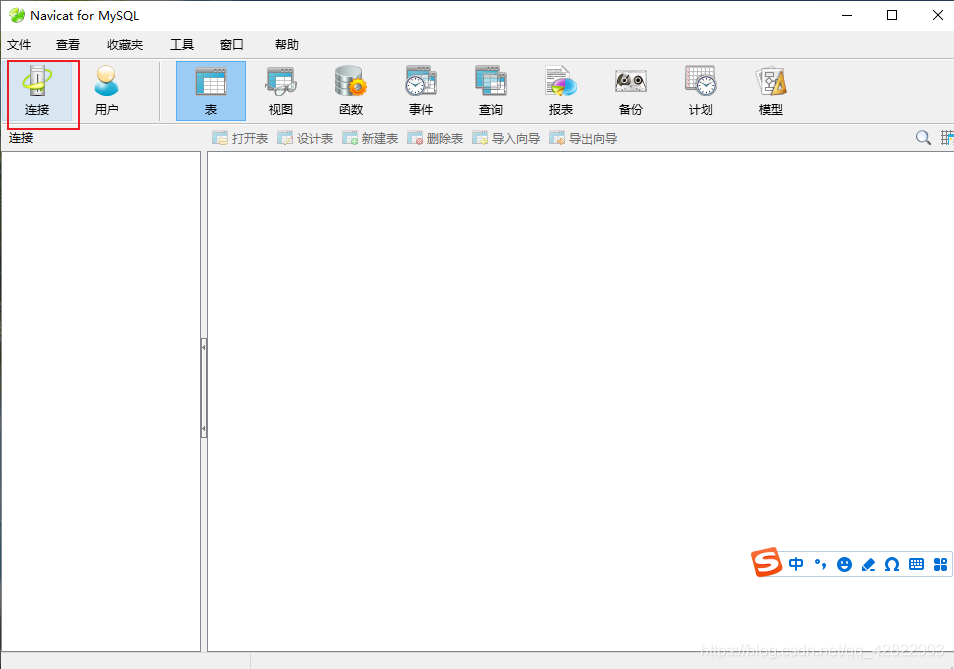Open the 查询 (Query) icon
Screen dimensions: 954x669
491,91
